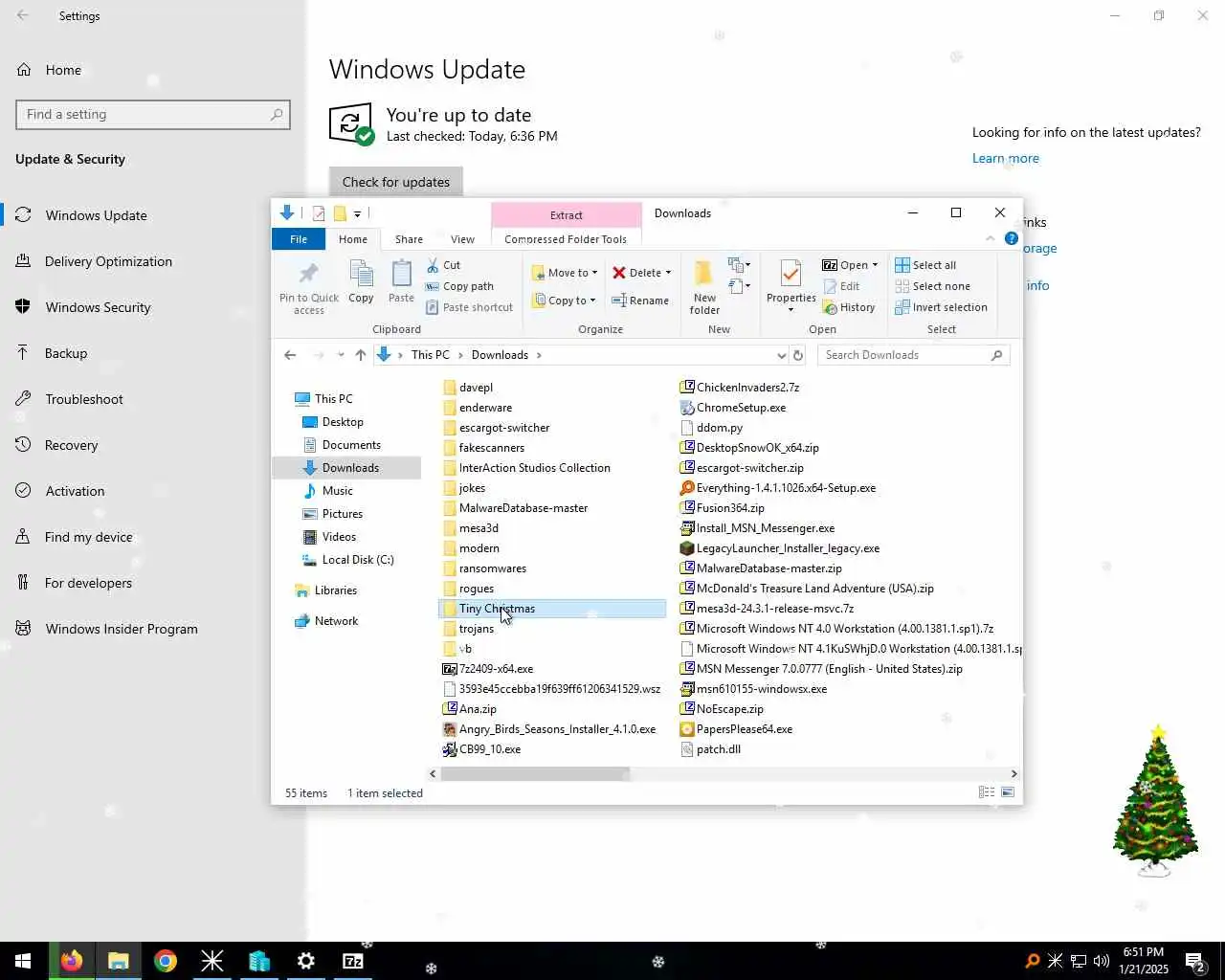Screen dimensions: 1225x980
Task: Open the Move to dropdown
Action: (565, 273)
